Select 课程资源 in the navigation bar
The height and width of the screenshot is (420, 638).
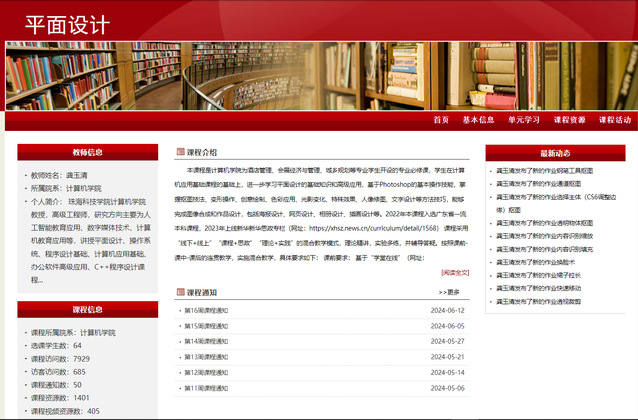pyautogui.click(x=569, y=120)
